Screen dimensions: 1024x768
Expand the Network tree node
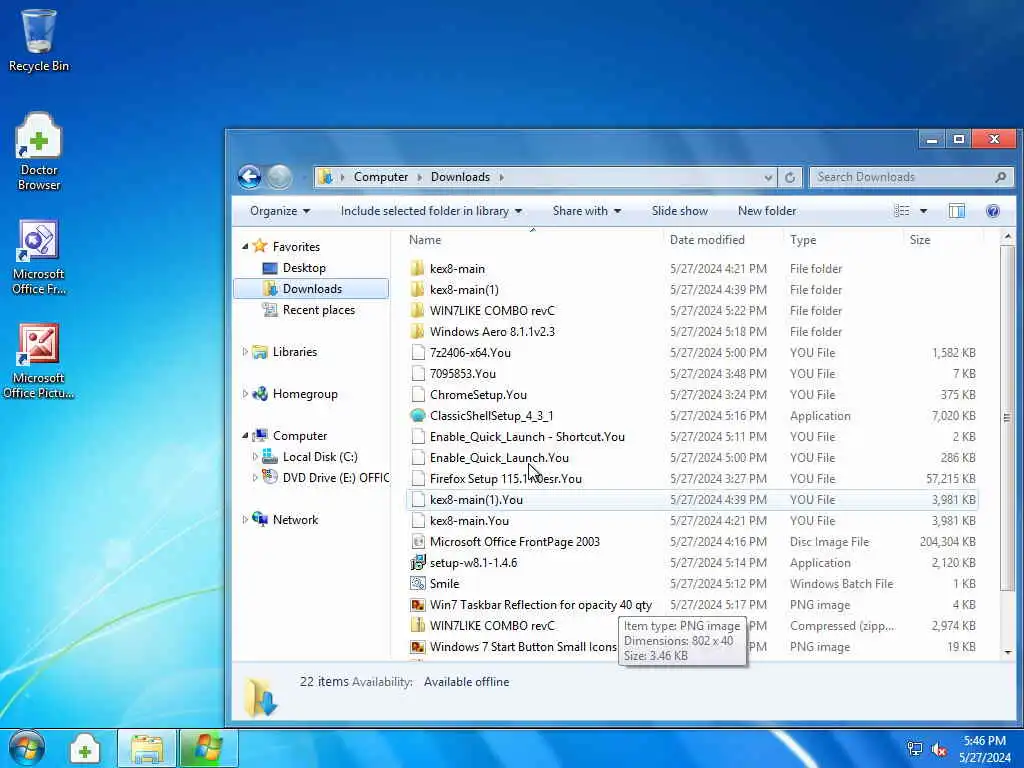pos(246,520)
